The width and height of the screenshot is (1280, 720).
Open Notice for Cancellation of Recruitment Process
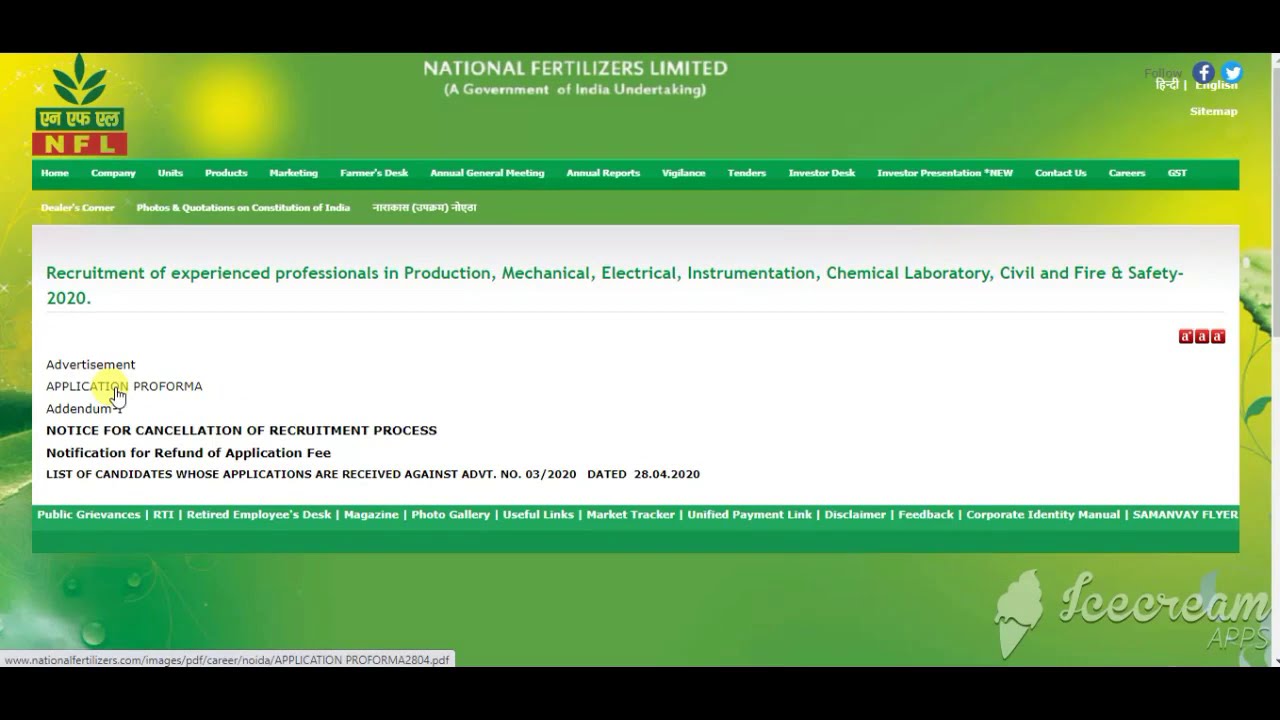[241, 431]
